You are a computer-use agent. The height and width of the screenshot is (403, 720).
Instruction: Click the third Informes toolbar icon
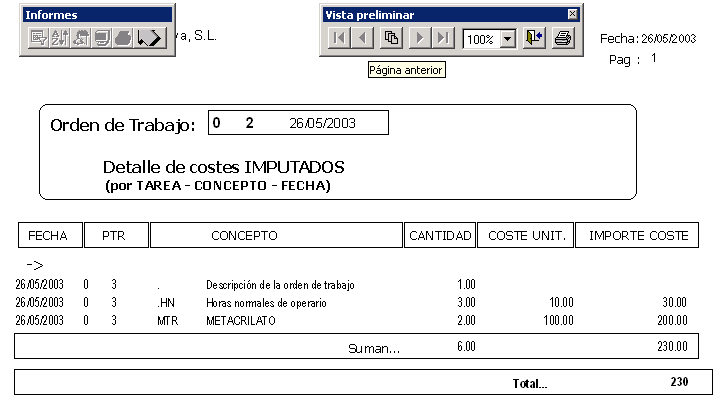(x=80, y=39)
